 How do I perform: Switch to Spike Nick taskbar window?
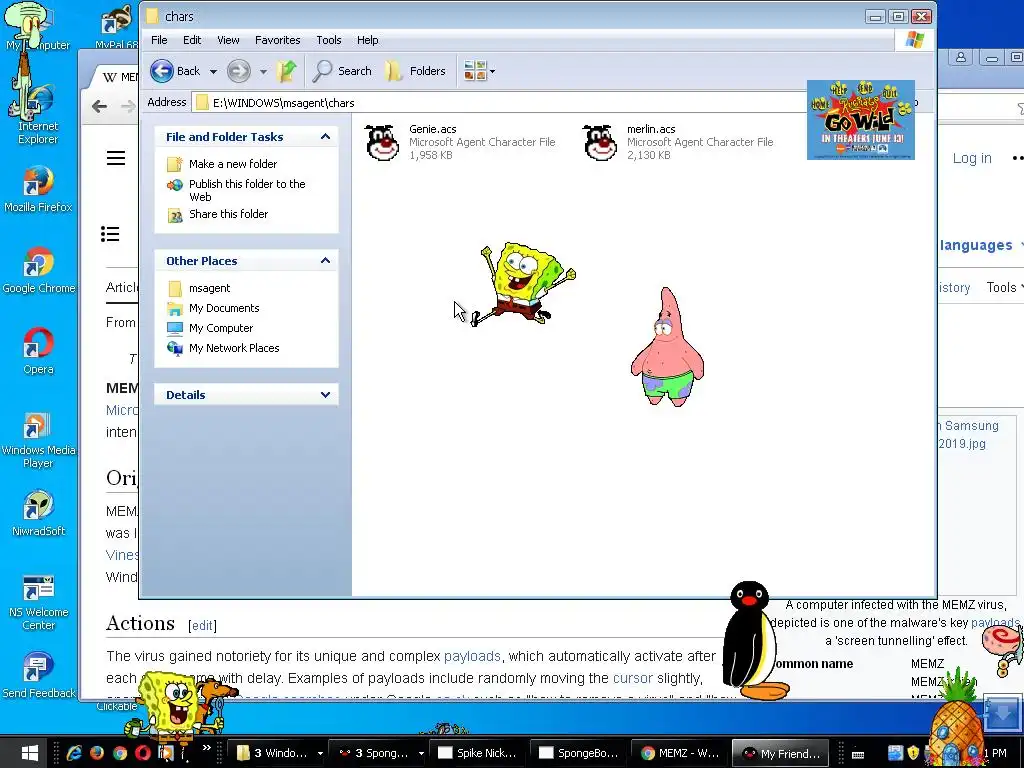click(477, 753)
